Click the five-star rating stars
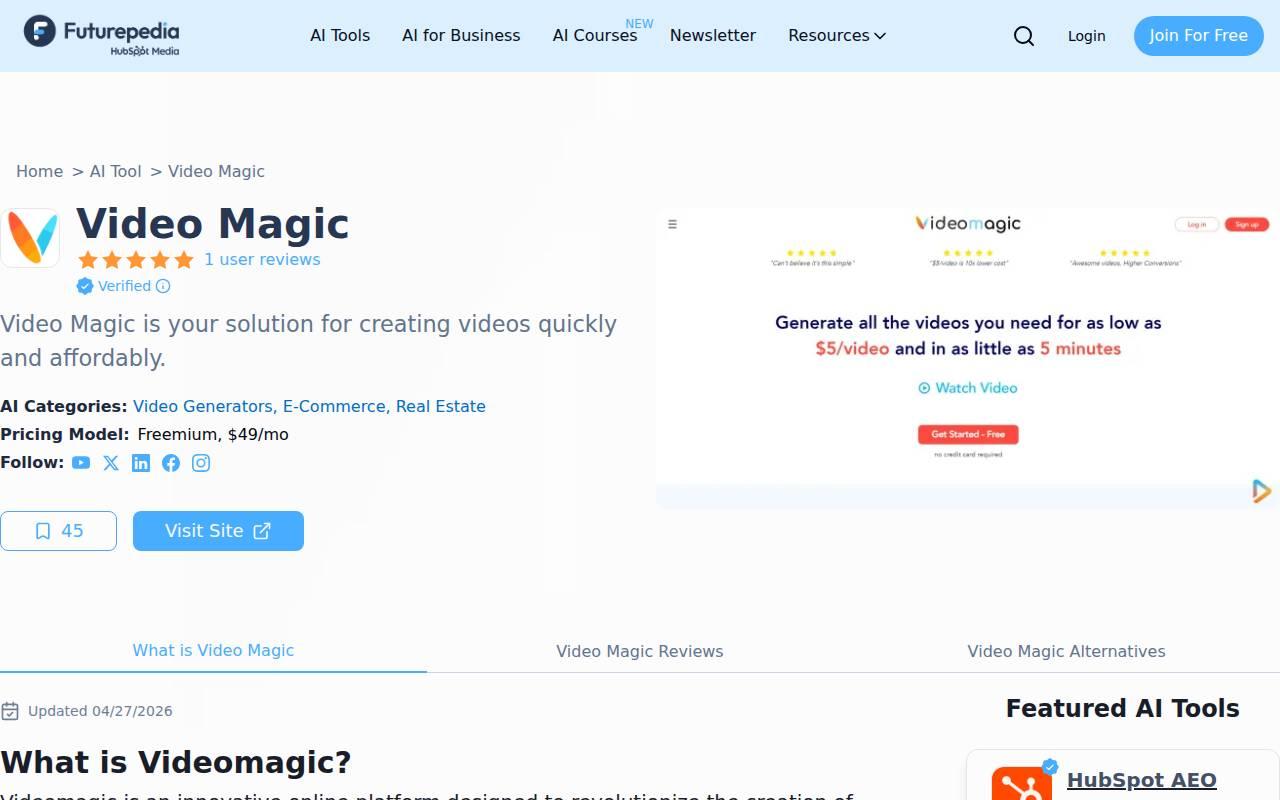Viewport: 1280px width, 800px height. 136,260
